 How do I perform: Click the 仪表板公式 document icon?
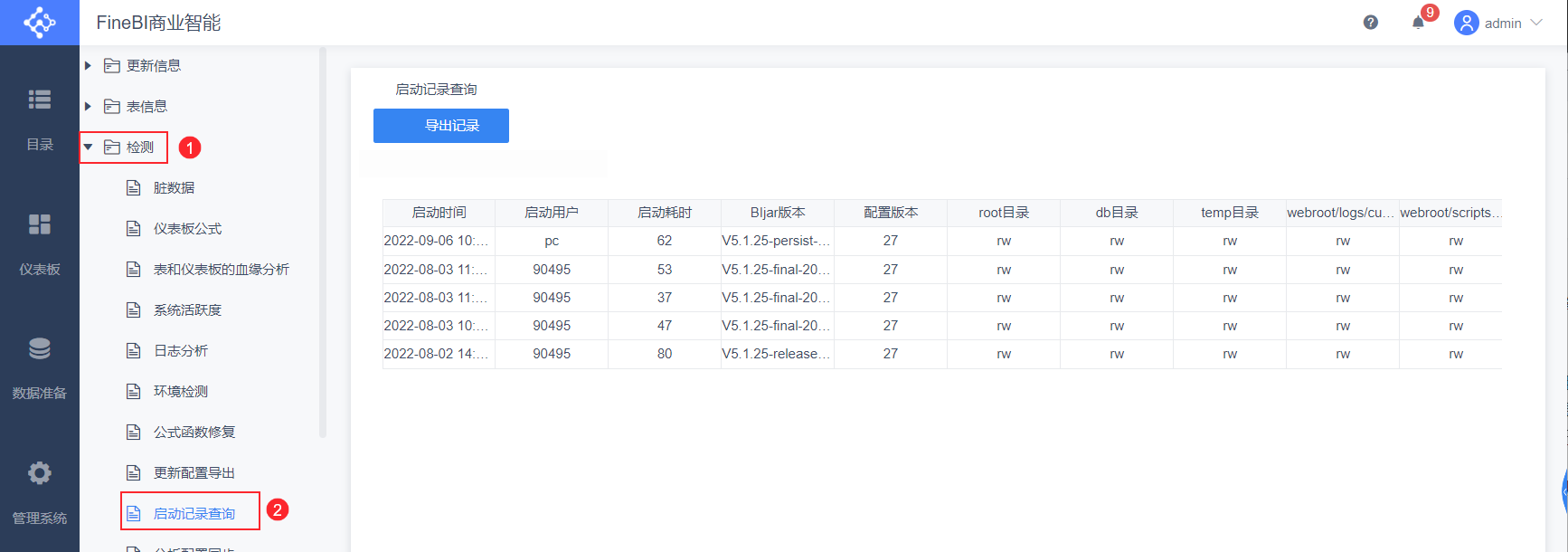134,229
